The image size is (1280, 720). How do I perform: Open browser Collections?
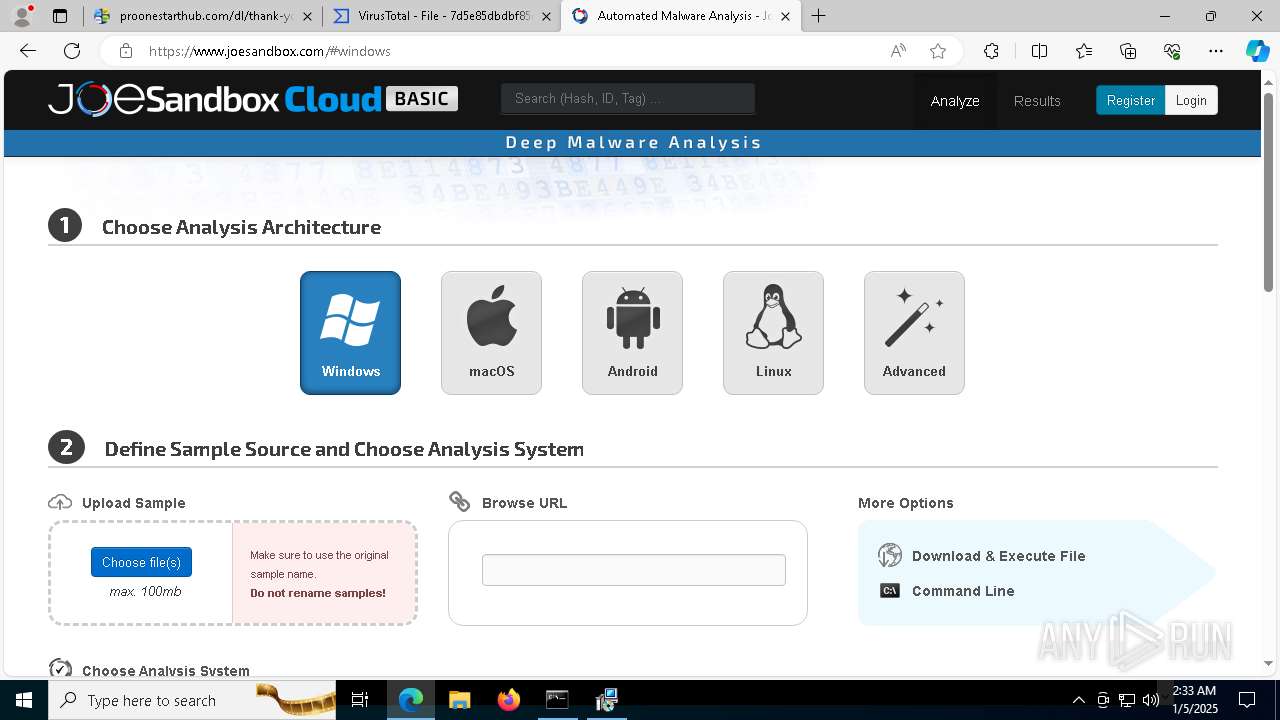click(1128, 51)
